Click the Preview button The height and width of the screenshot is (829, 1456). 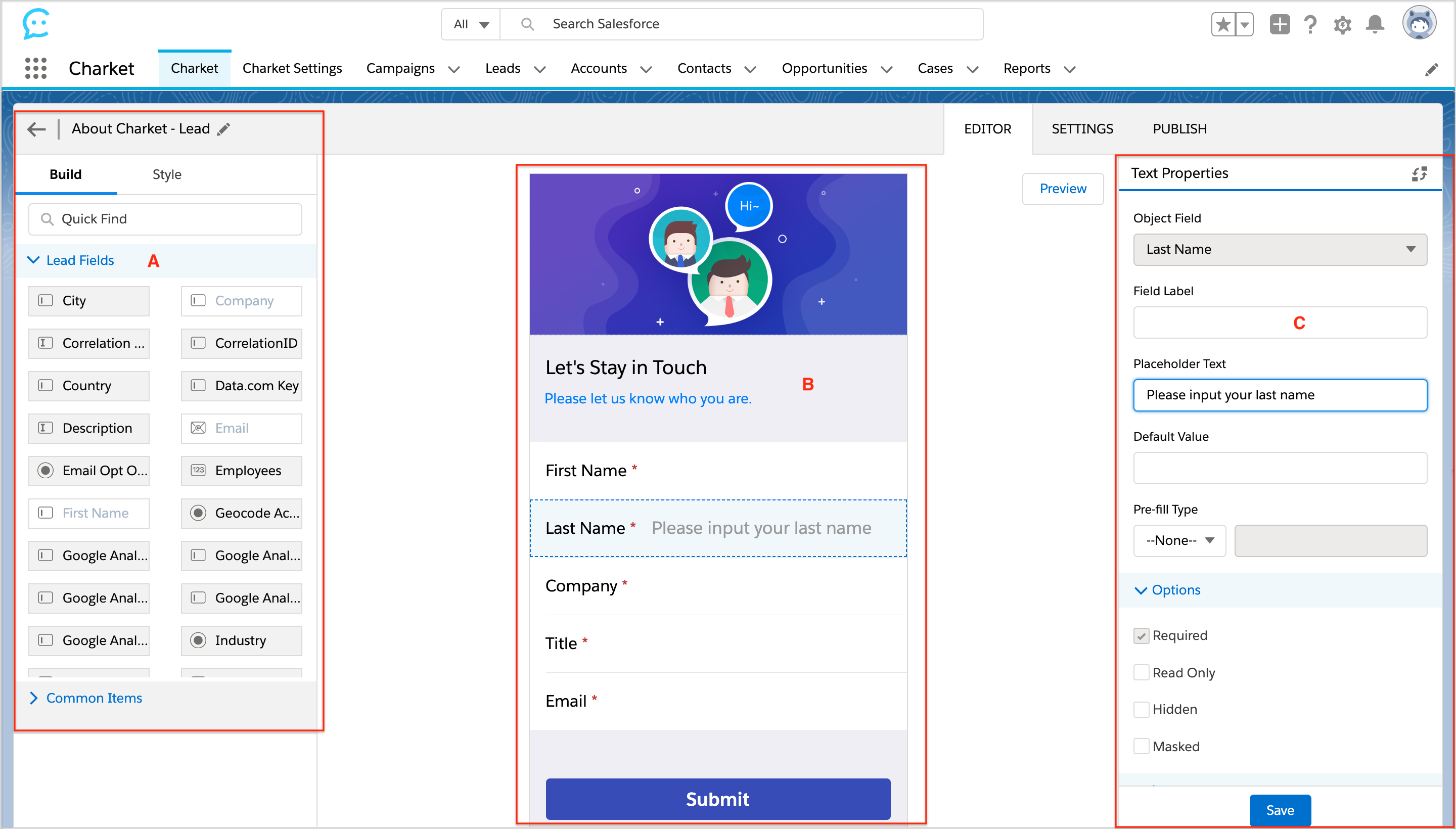tap(1063, 189)
